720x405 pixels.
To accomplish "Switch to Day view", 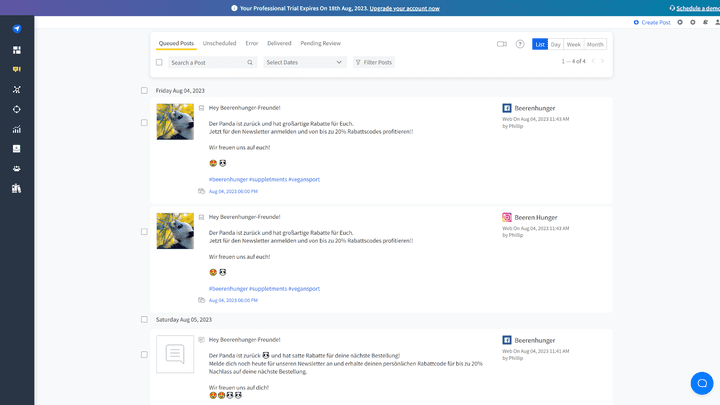I will [x=556, y=44].
